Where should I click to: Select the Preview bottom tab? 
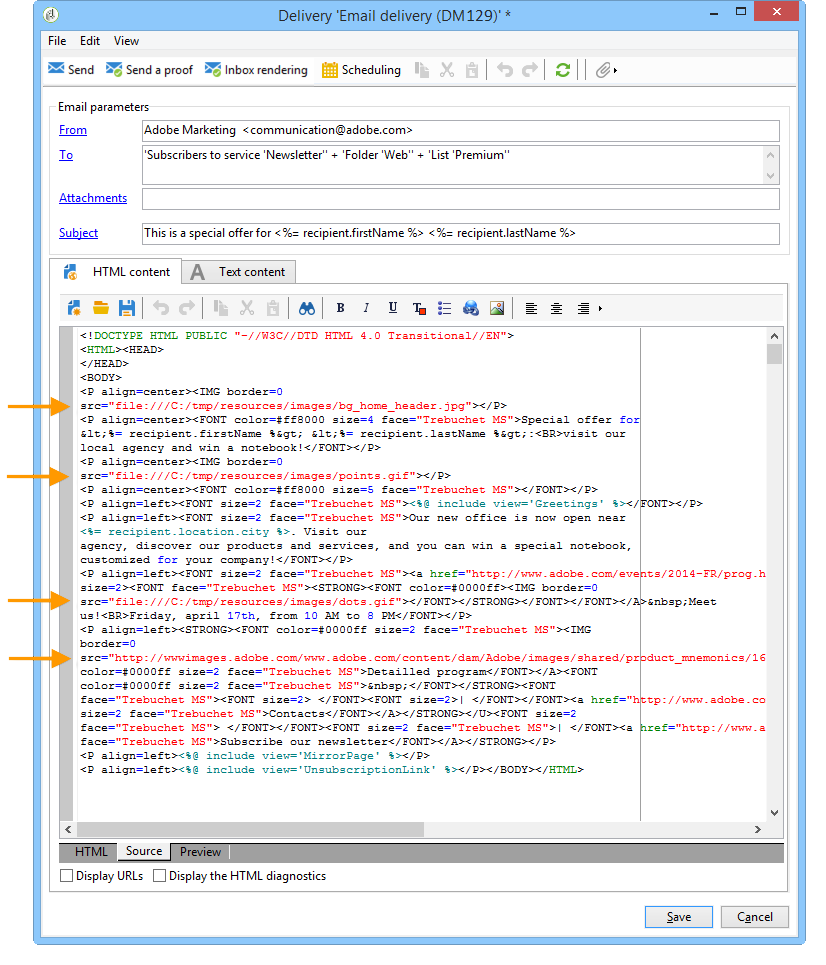click(x=200, y=852)
